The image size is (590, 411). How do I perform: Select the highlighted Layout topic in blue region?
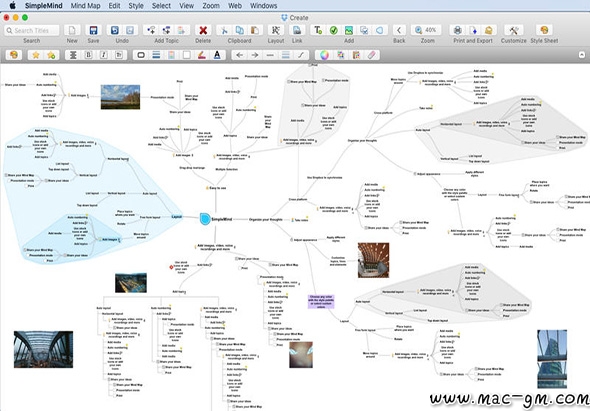pyautogui.click(x=176, y=217)
